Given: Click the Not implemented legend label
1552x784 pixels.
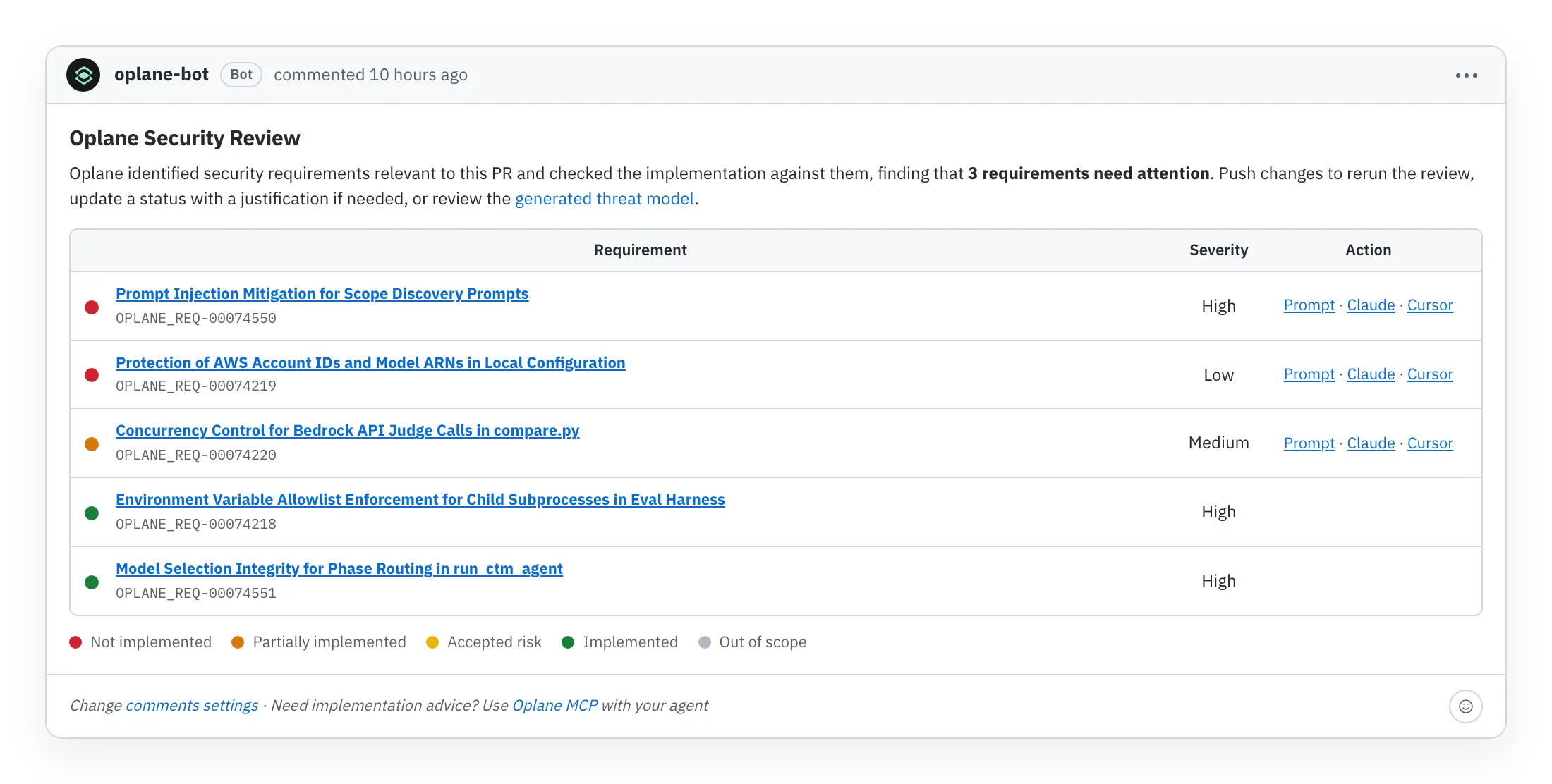Looking at the screenshot, I should [x=151, y=642].
